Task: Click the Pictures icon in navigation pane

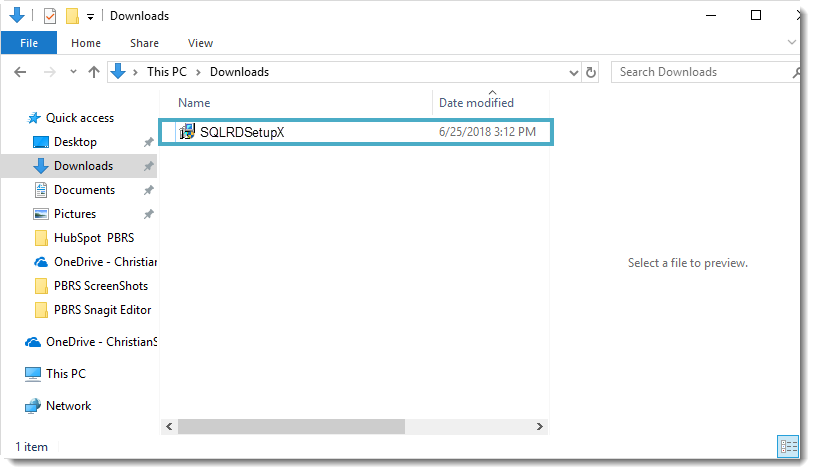Action: (x=41, y=214)
